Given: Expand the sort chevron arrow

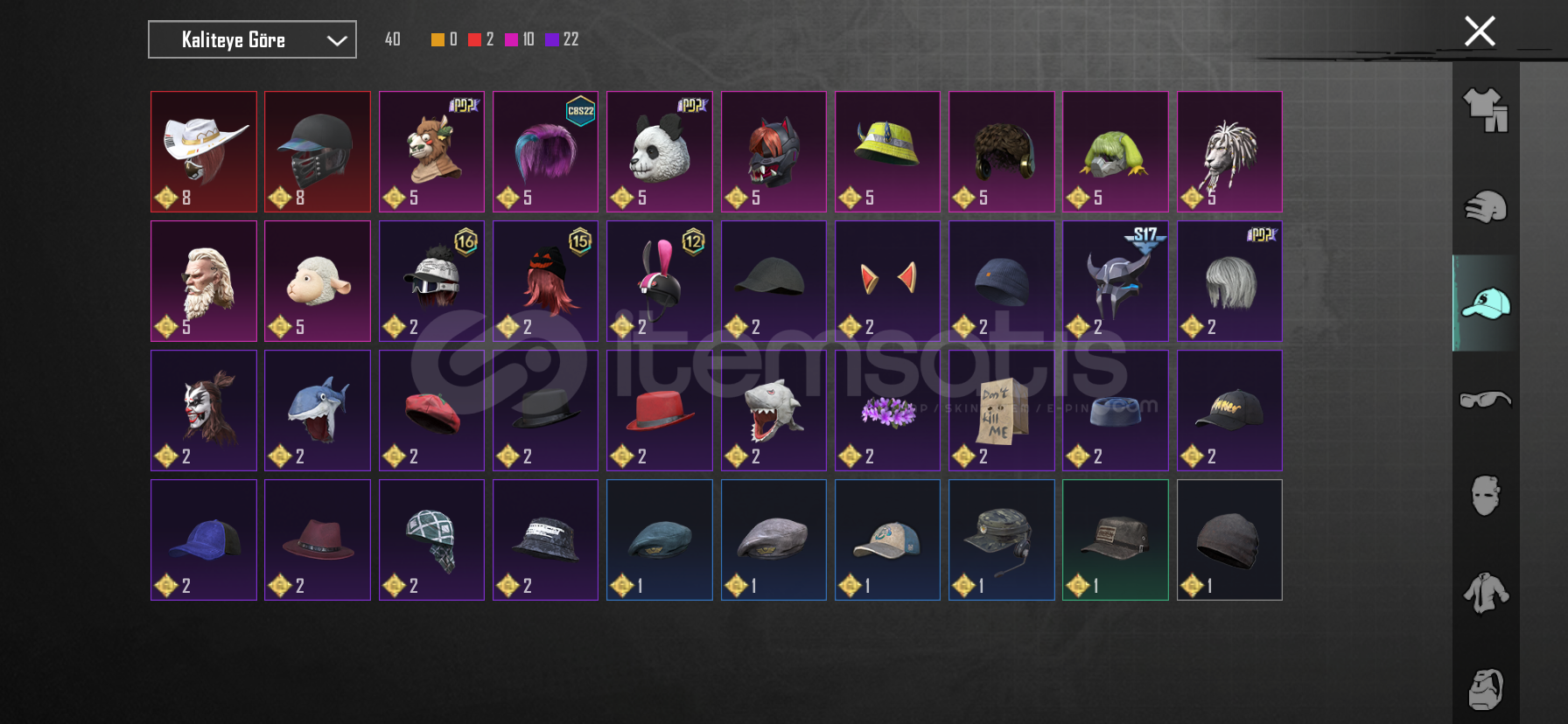Looking at the screenshot, I should 337,40.
